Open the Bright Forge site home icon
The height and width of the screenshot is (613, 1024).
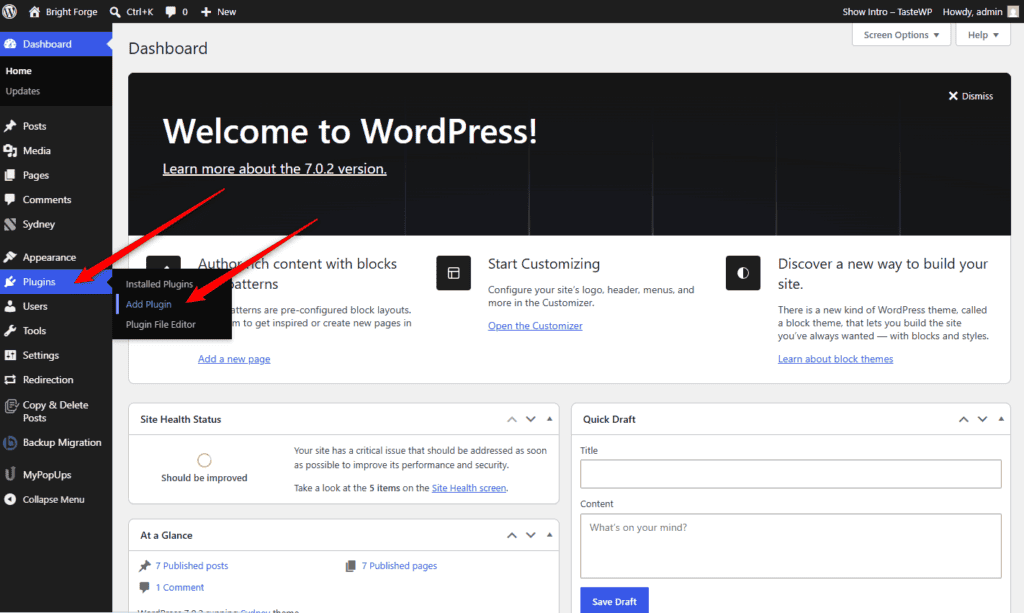point(35,12)
